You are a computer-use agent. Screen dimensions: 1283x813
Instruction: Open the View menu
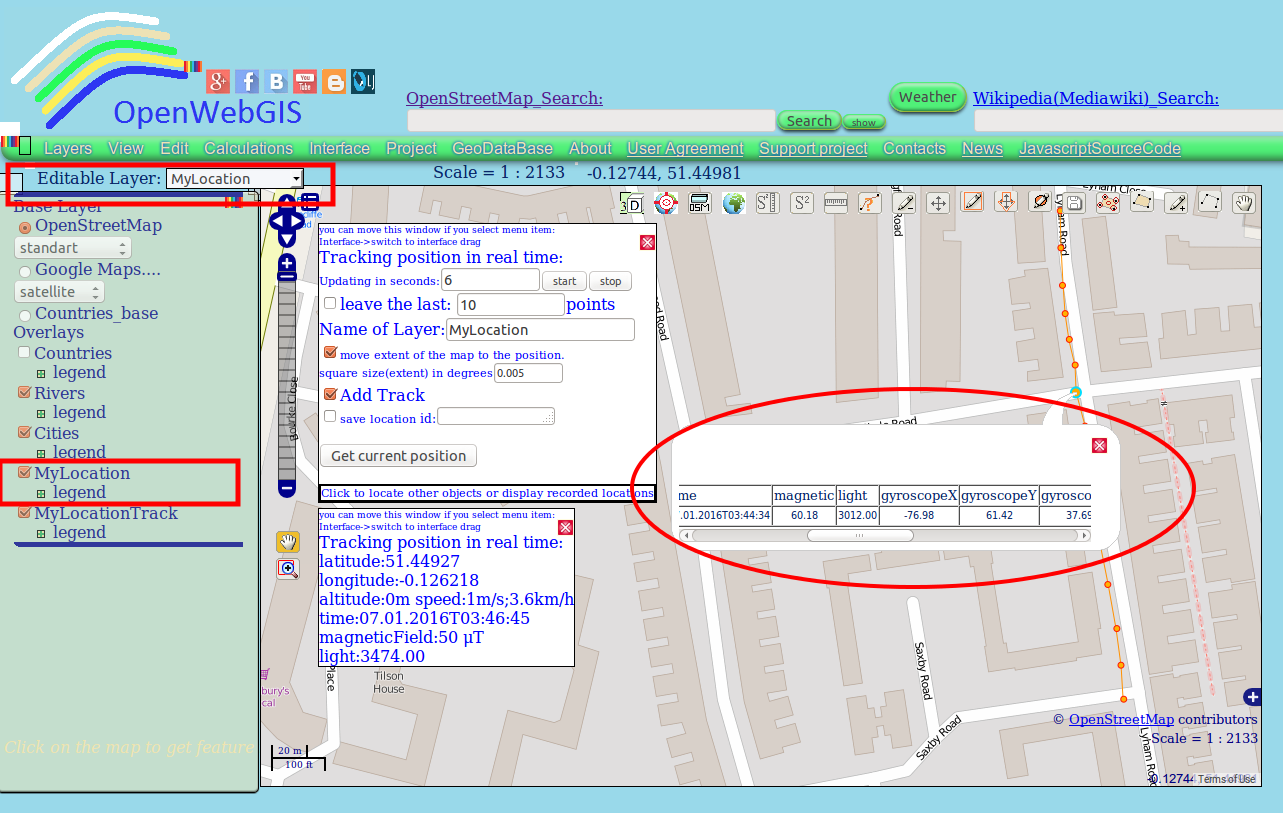pyautogui.click(x=126, y=148)
